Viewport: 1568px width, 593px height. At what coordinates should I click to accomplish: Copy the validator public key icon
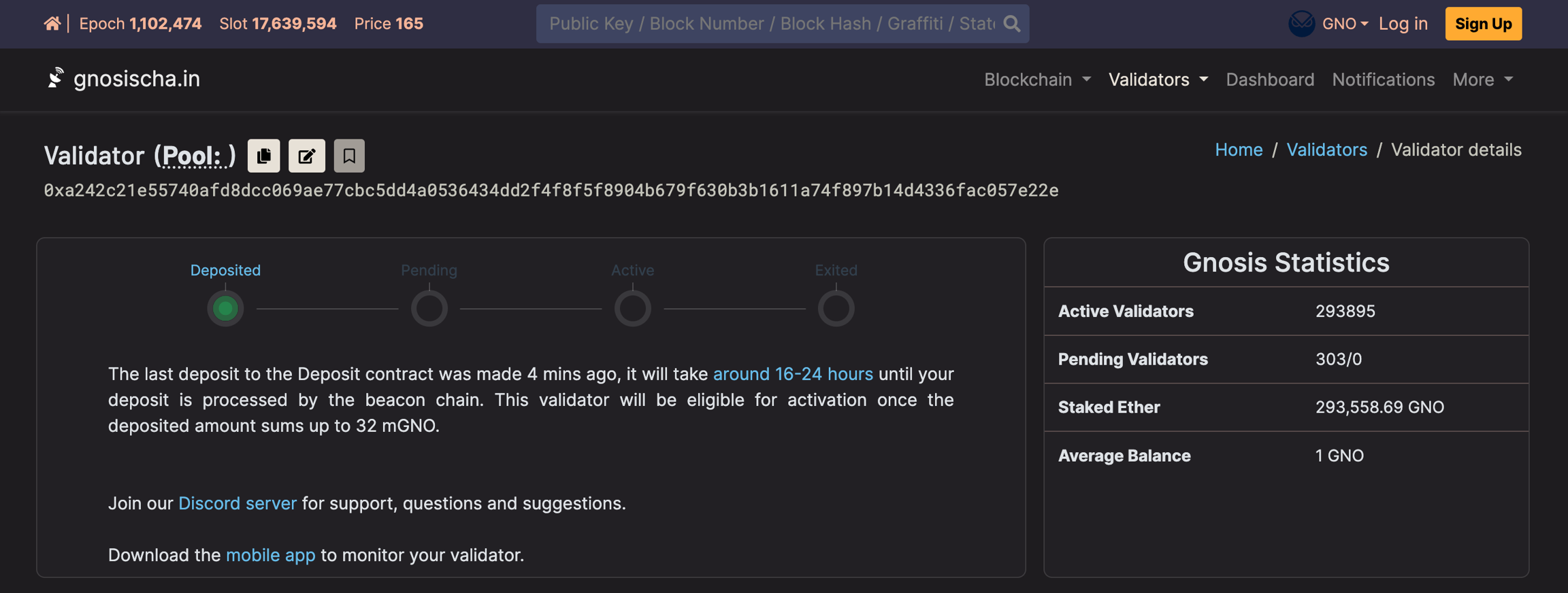click(x=263, y=156)
